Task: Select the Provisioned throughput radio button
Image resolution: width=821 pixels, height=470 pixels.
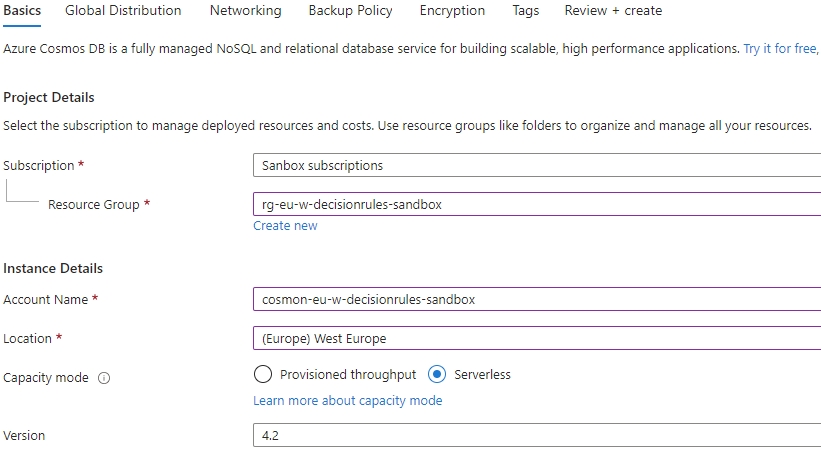Action: click(263, 375)
